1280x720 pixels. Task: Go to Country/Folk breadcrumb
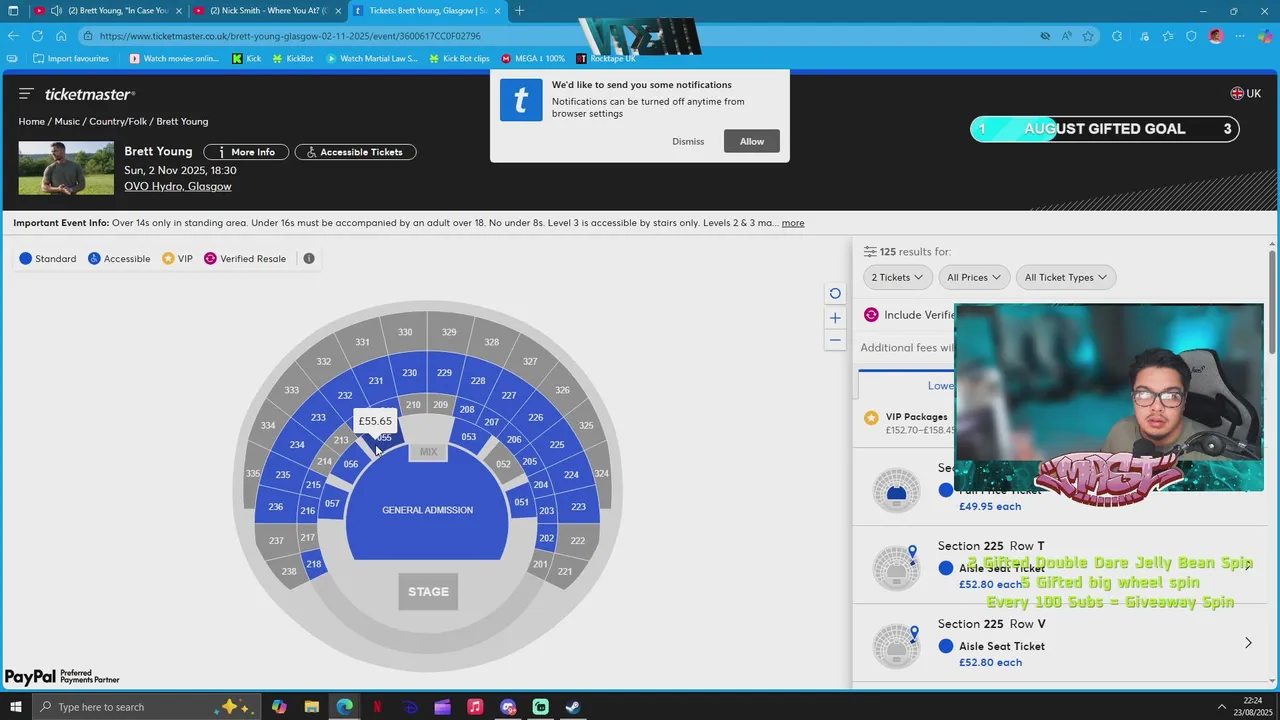pos(118,121)
